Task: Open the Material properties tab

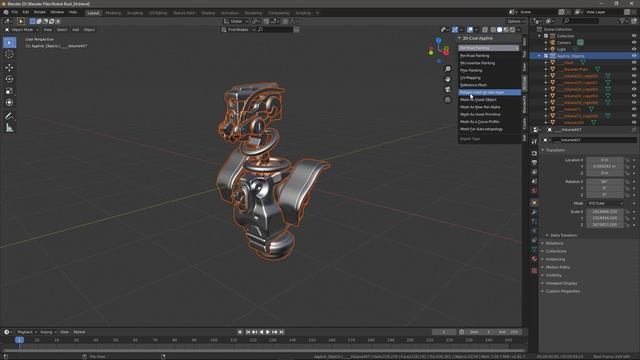Action: click(534, 259)
